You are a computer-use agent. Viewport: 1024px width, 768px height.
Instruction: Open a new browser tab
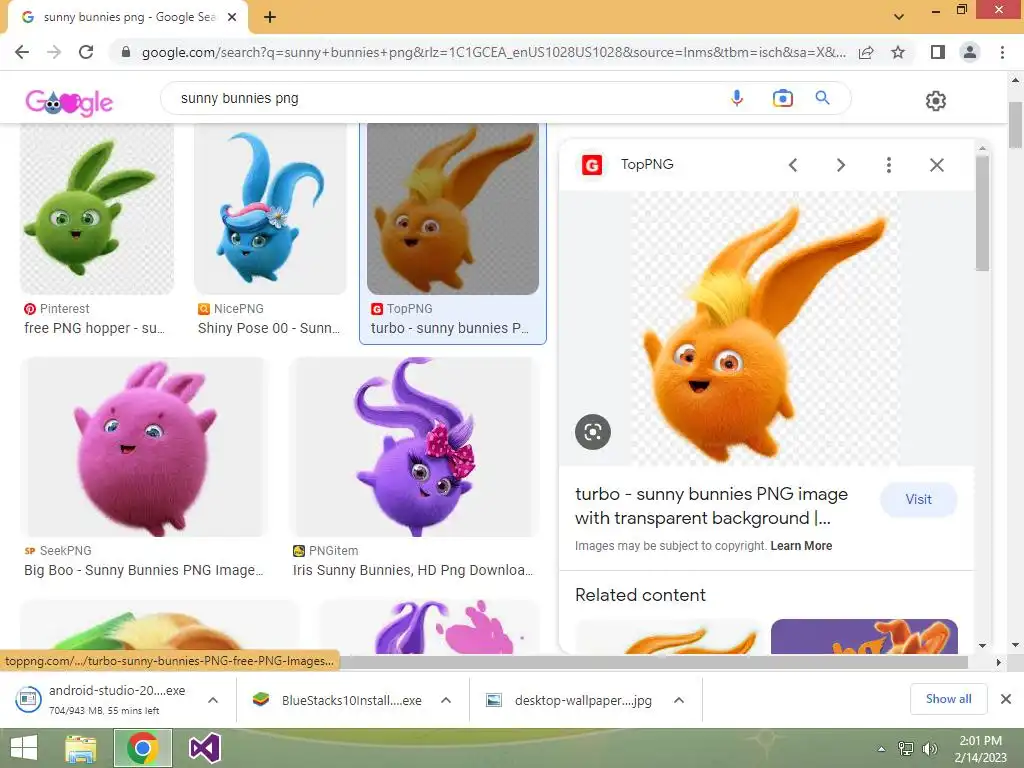[270, 17]
